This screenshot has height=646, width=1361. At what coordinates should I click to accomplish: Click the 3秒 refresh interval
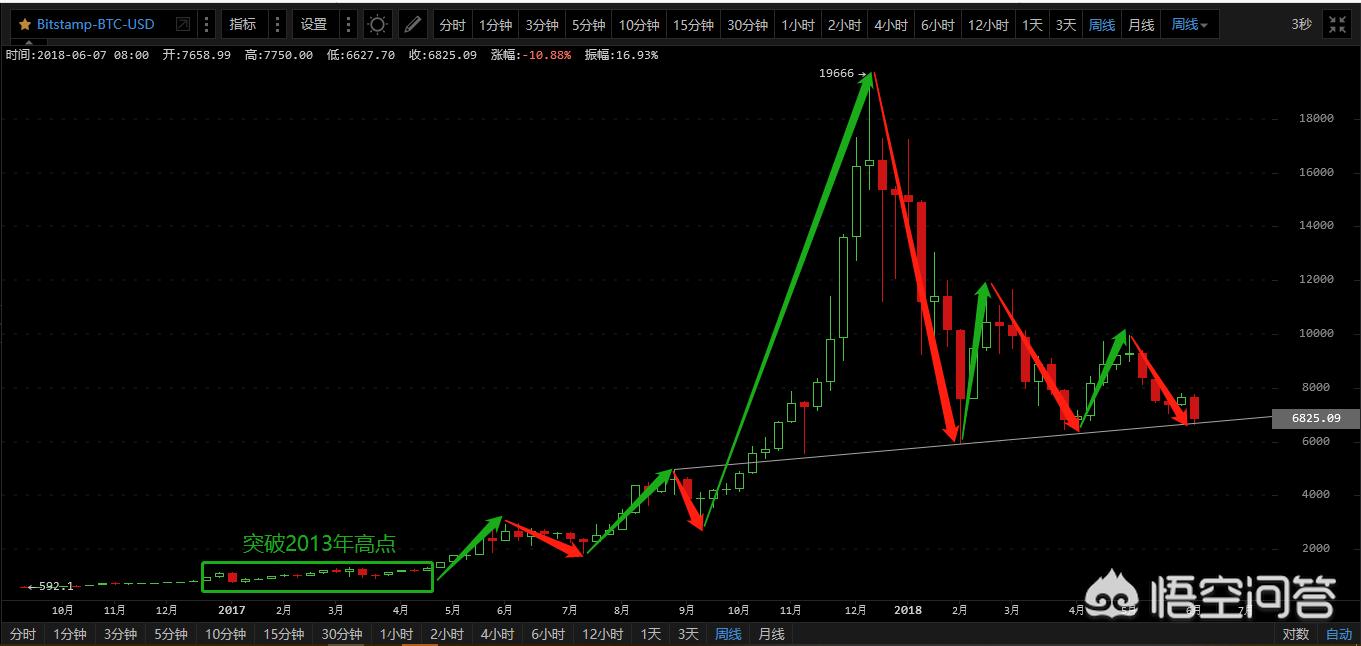point(1300,24)
